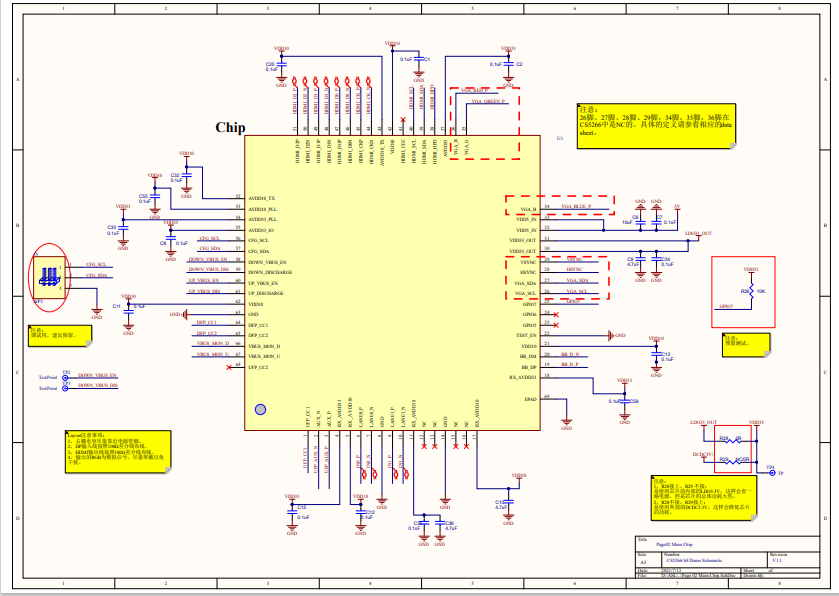Image resolution: width=839 pixels, height=596 pixels.
Task: Click the blue circle pin-1 marker on chip
Action: coord(261,408)
